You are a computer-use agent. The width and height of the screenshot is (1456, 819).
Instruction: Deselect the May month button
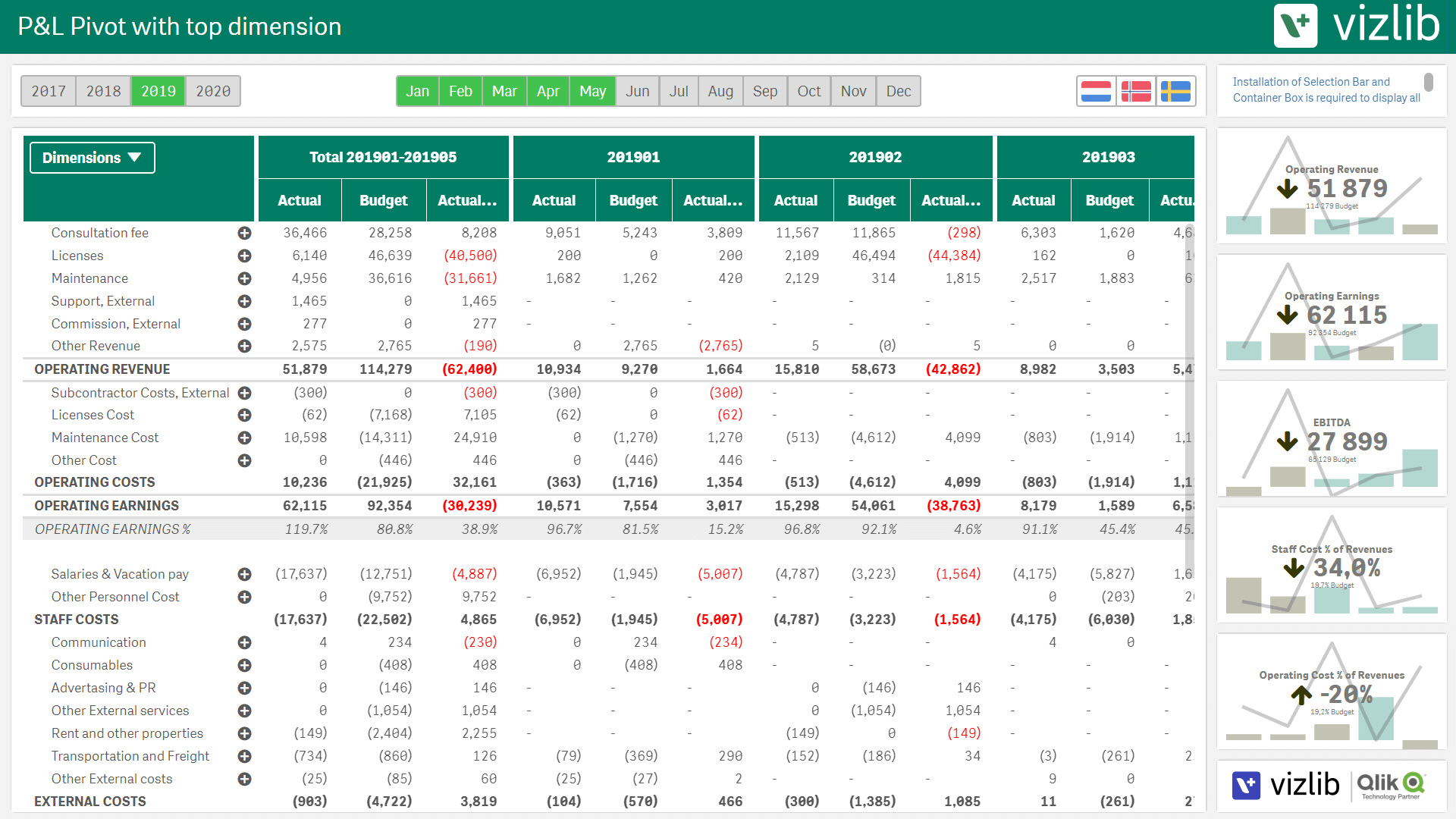point(593,91)
